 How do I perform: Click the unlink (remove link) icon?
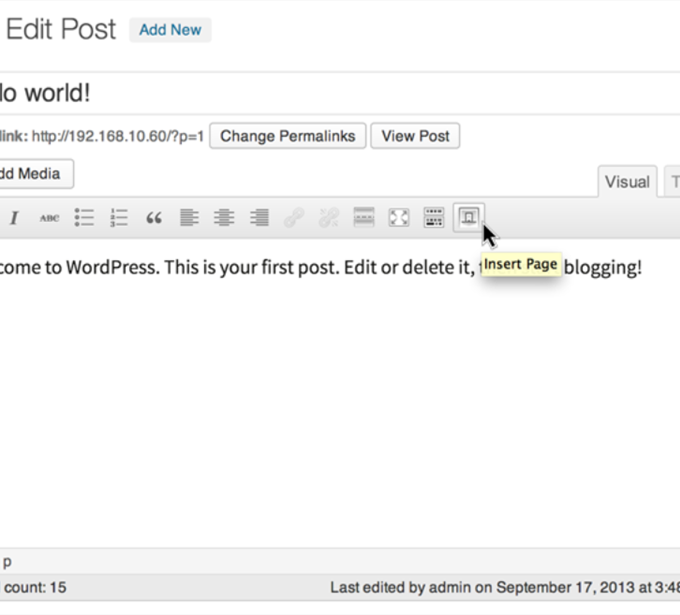329,218
